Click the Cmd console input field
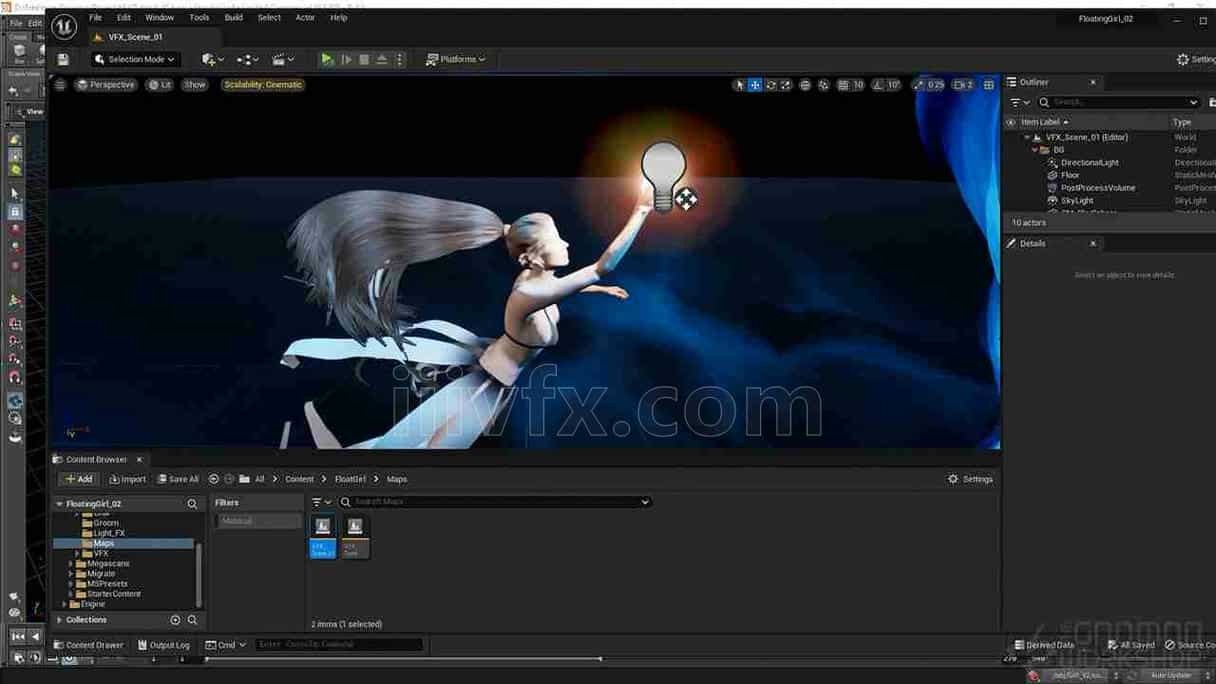 tap(338, 645)
